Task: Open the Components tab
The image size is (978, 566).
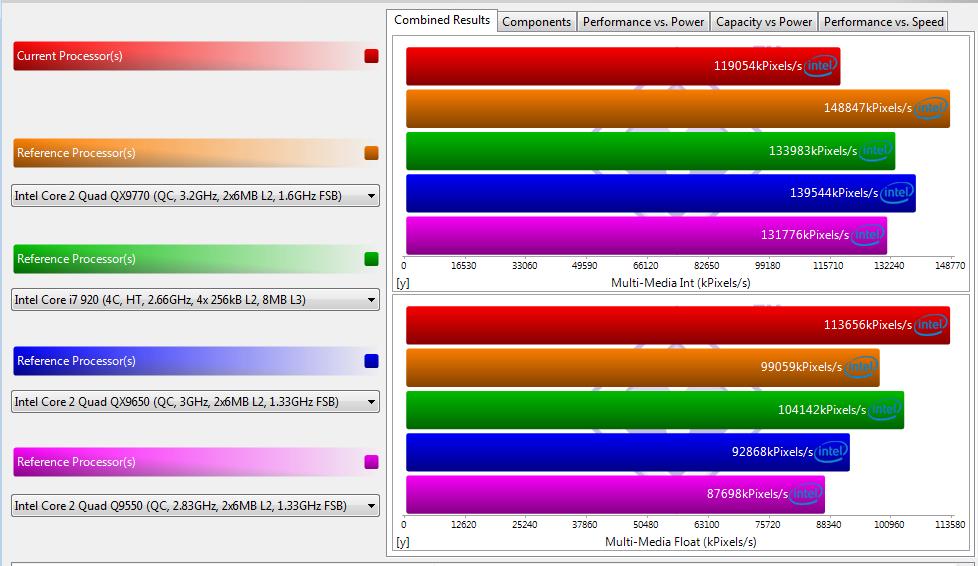Action: pos(536,22)
